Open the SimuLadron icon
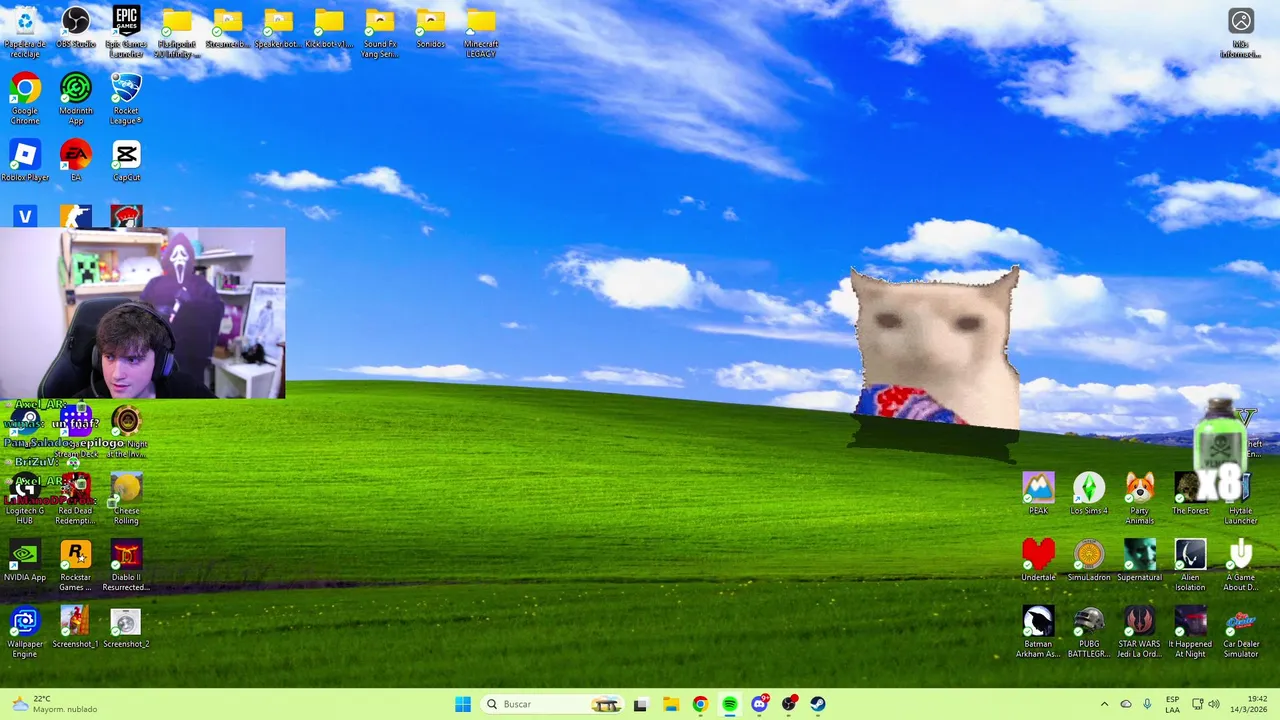Image resolution: width=1280 pixels, height=720 pixels. [1089, 561]
